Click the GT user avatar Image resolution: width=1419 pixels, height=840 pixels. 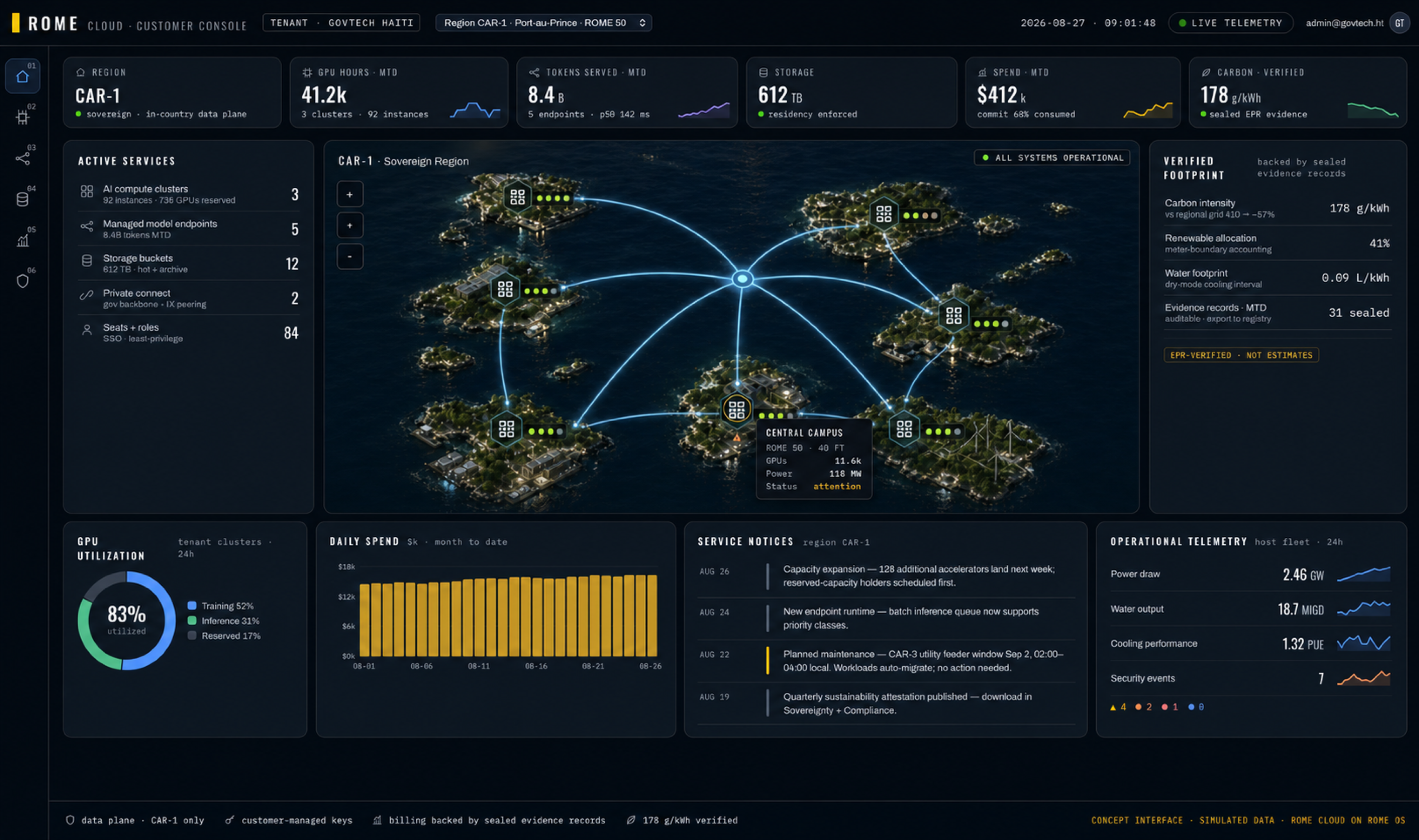1400,23
